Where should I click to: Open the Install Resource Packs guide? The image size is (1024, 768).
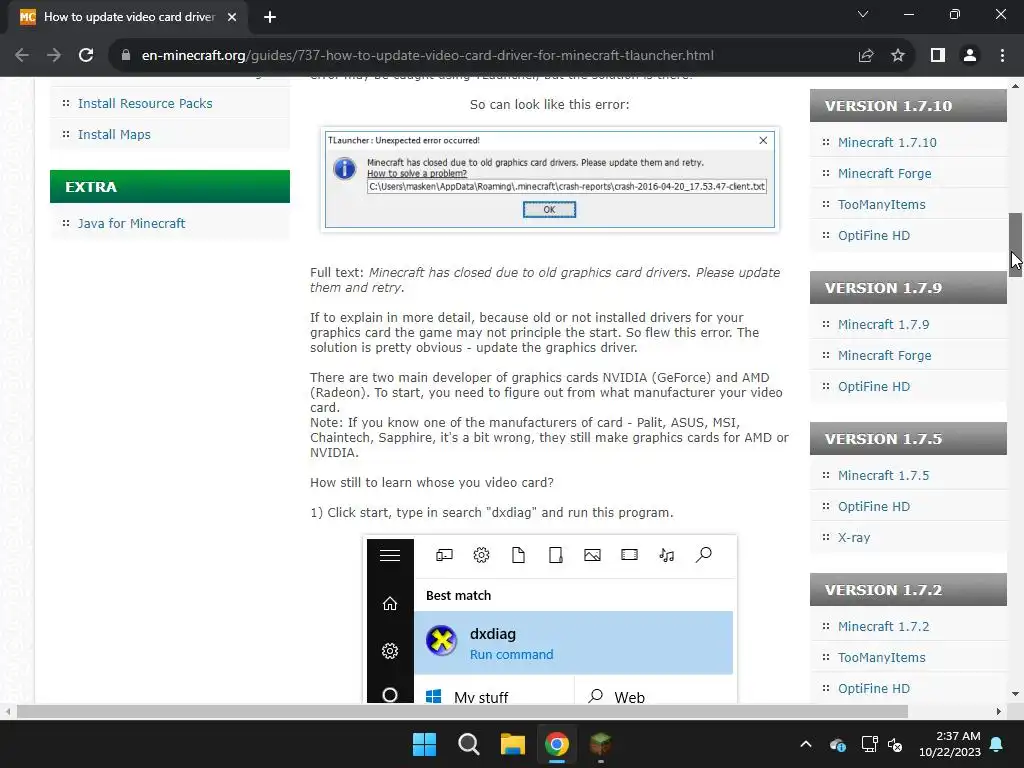click(145, 103)
